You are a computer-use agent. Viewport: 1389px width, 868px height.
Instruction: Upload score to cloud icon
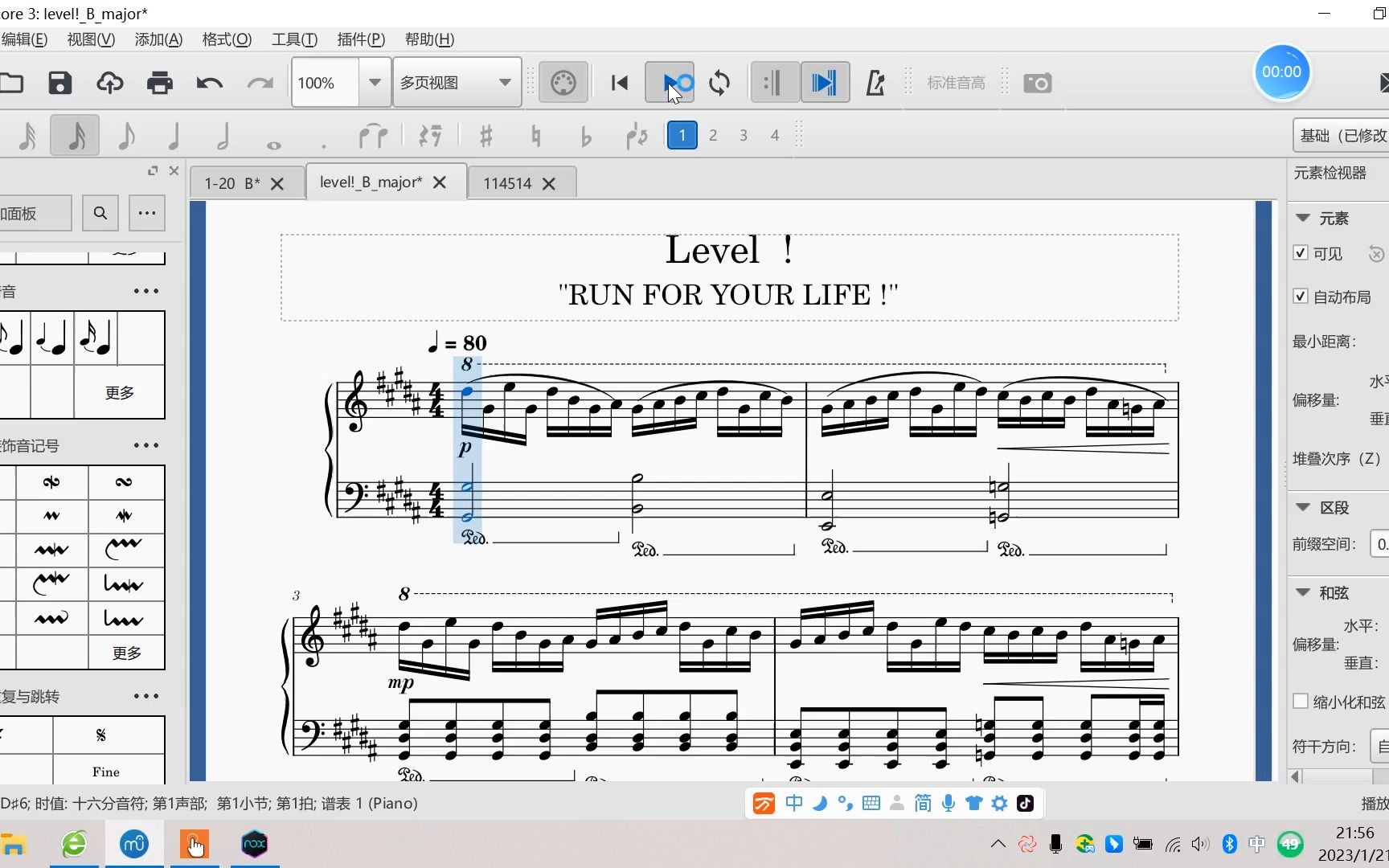tap(110, 83)
